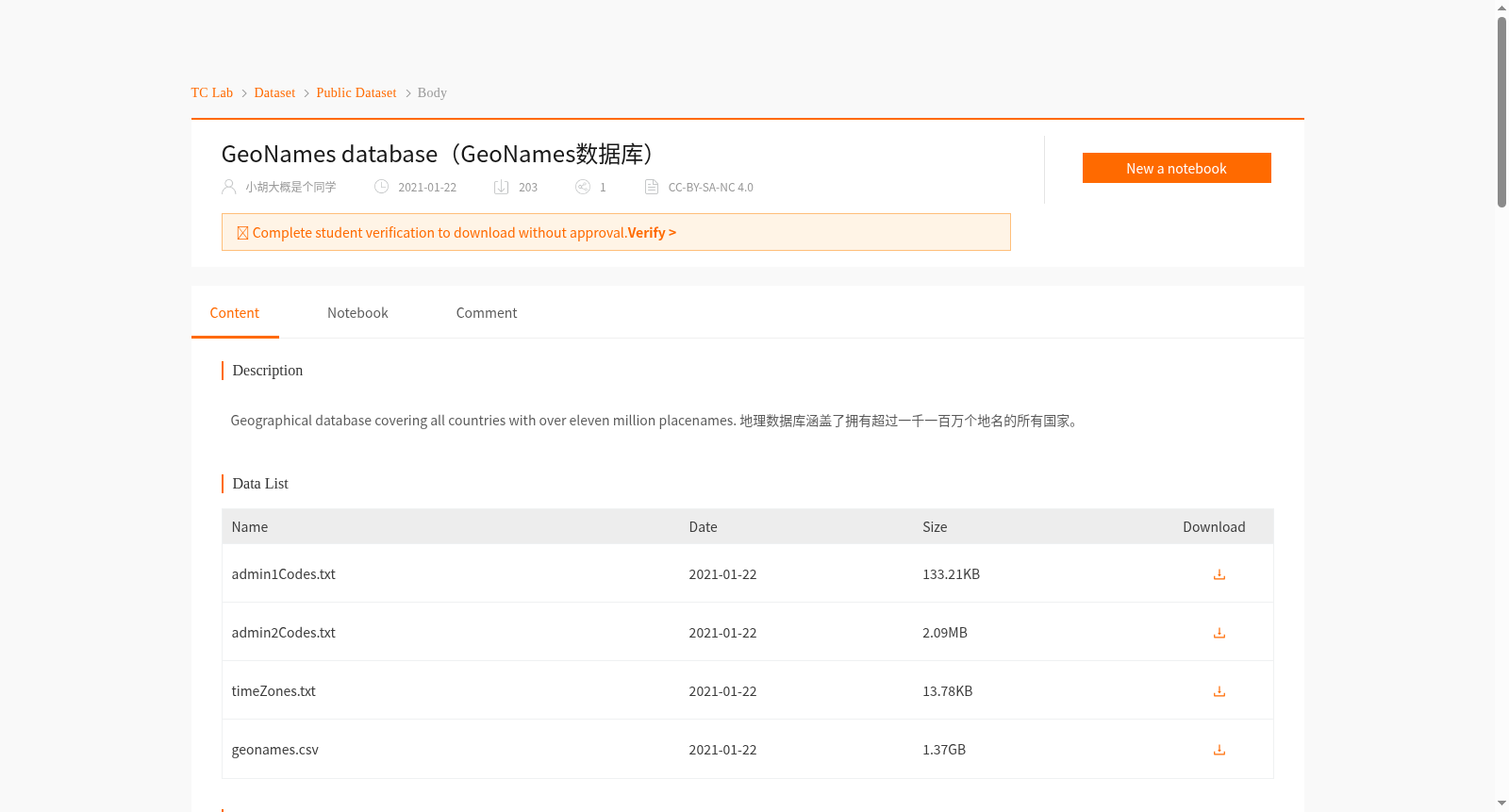The width and height of the screenshot is (1509, 812).
Task: Click the license document icon
Action: click(652, 187)
